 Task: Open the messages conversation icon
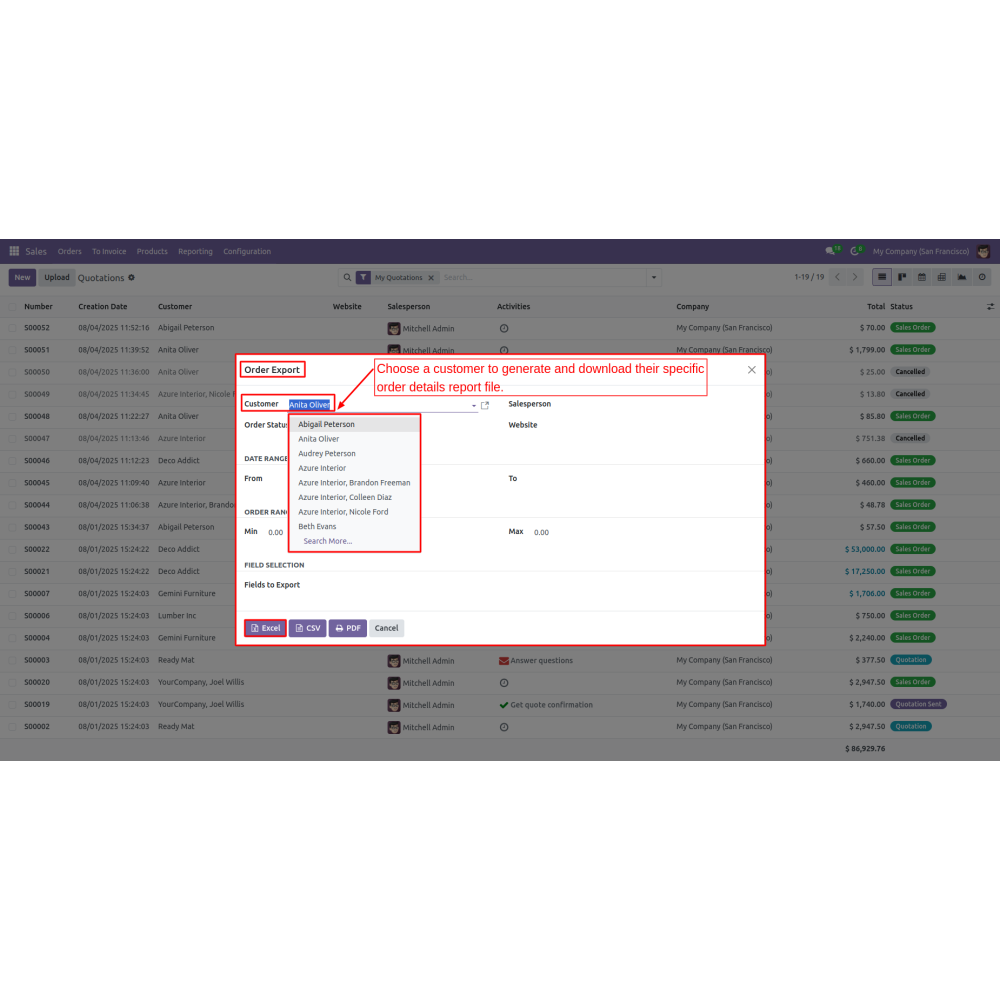click(830, 251)
